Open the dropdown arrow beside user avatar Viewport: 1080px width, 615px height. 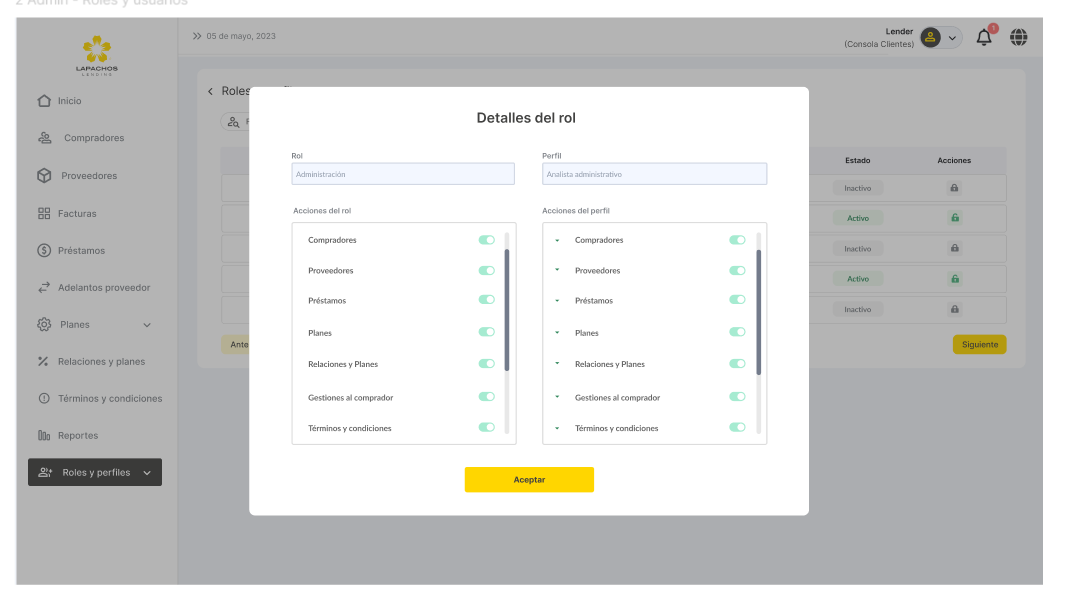[952, 38]
